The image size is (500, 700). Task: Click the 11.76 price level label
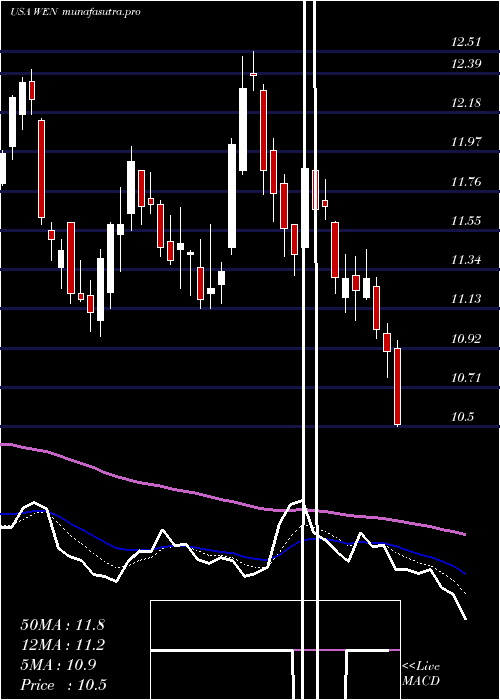(x=466, y=182)
